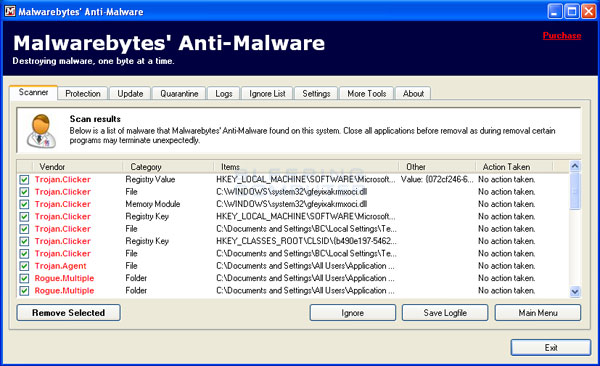This screenshot has height=366, width=600.
Task: Uncheck the Trojan.Agent File checkbox
Action: coord(24,266)
